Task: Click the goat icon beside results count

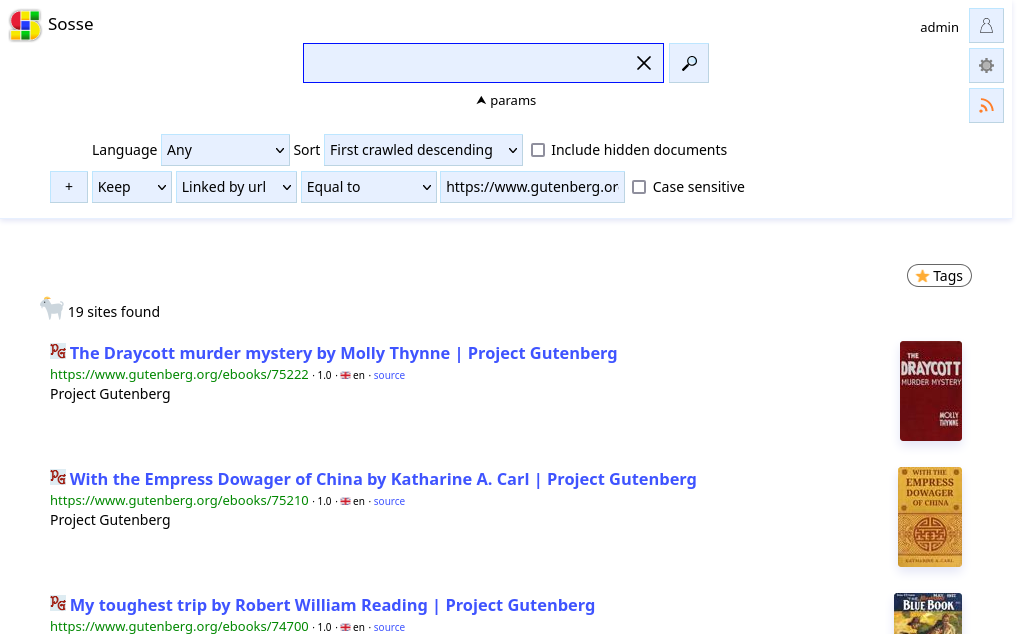Action: click(x=52, y=308)
